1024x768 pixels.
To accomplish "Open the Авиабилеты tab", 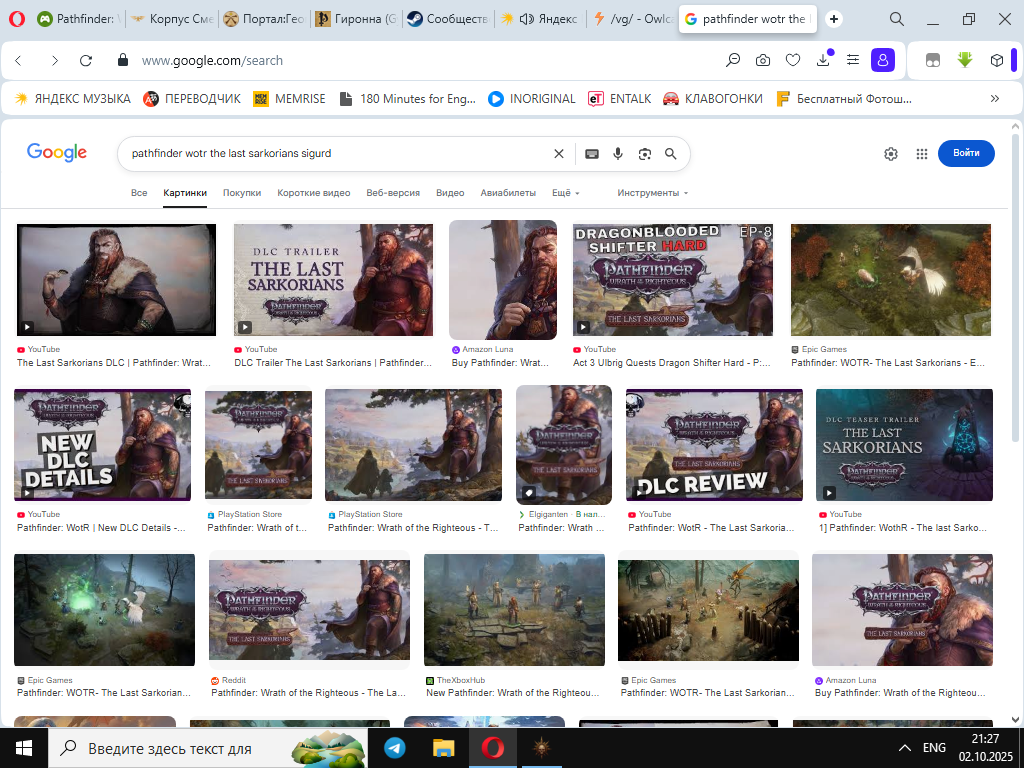I will (508, 193).
